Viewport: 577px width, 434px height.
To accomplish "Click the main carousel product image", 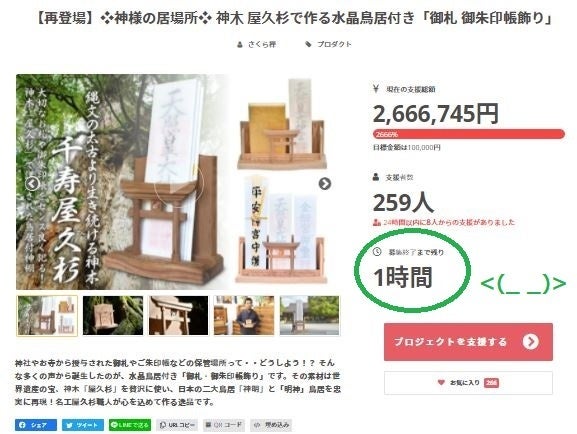I will point(178,182).
